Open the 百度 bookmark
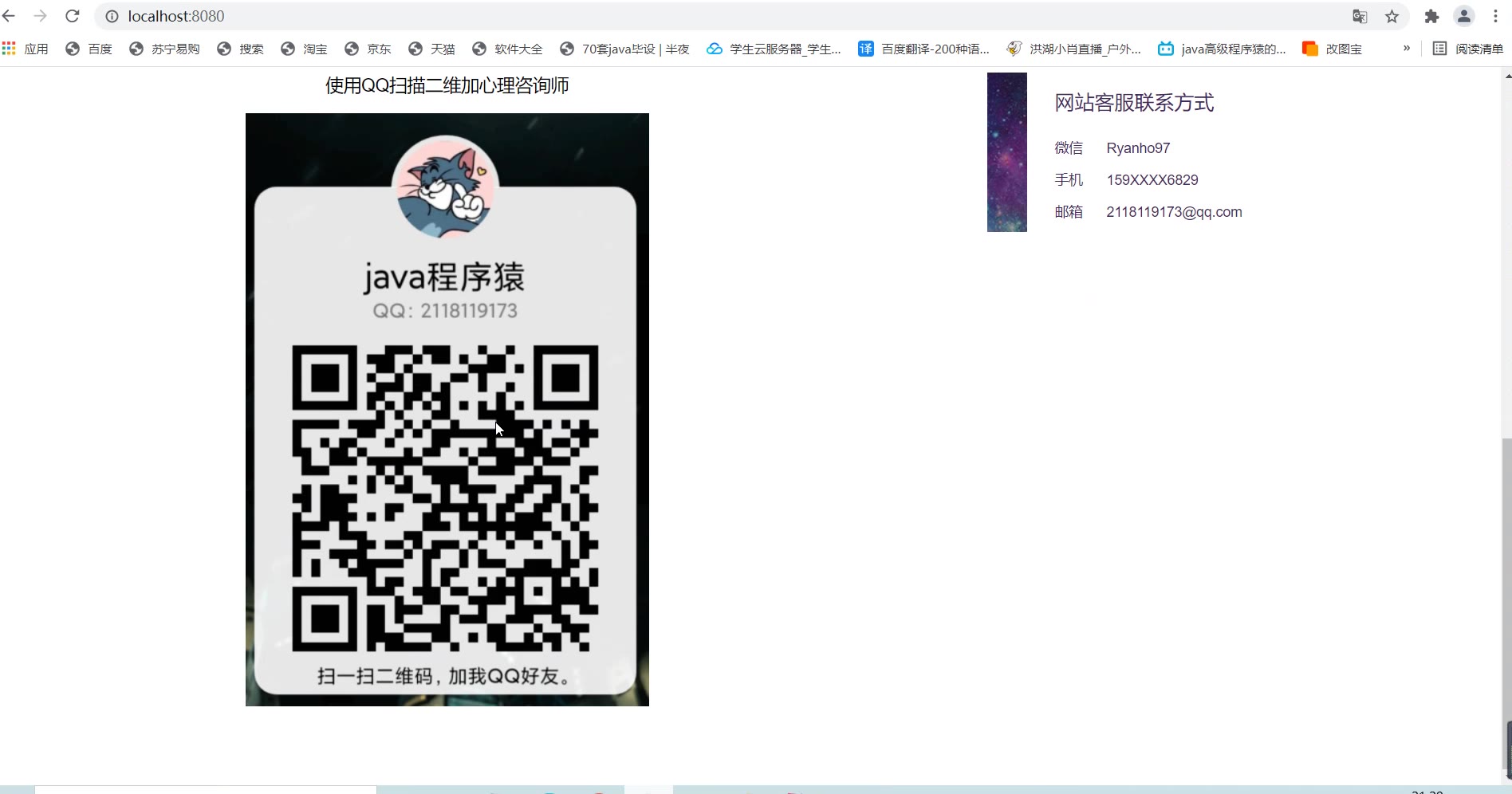1512x794 pixels. (89, 49)
